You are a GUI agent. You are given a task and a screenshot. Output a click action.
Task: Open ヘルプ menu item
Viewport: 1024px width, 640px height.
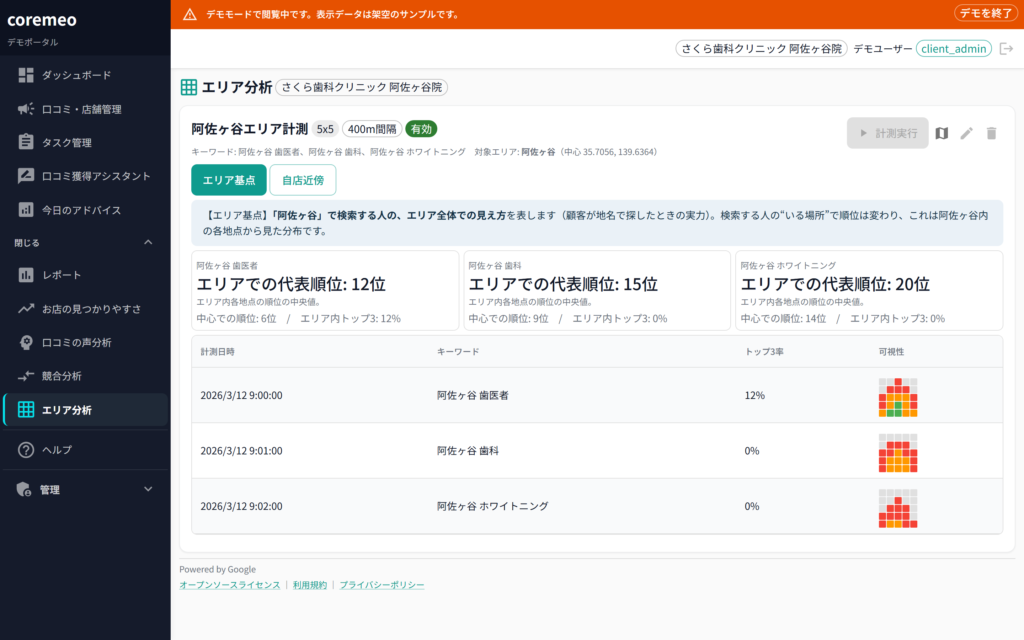[86, 450]
